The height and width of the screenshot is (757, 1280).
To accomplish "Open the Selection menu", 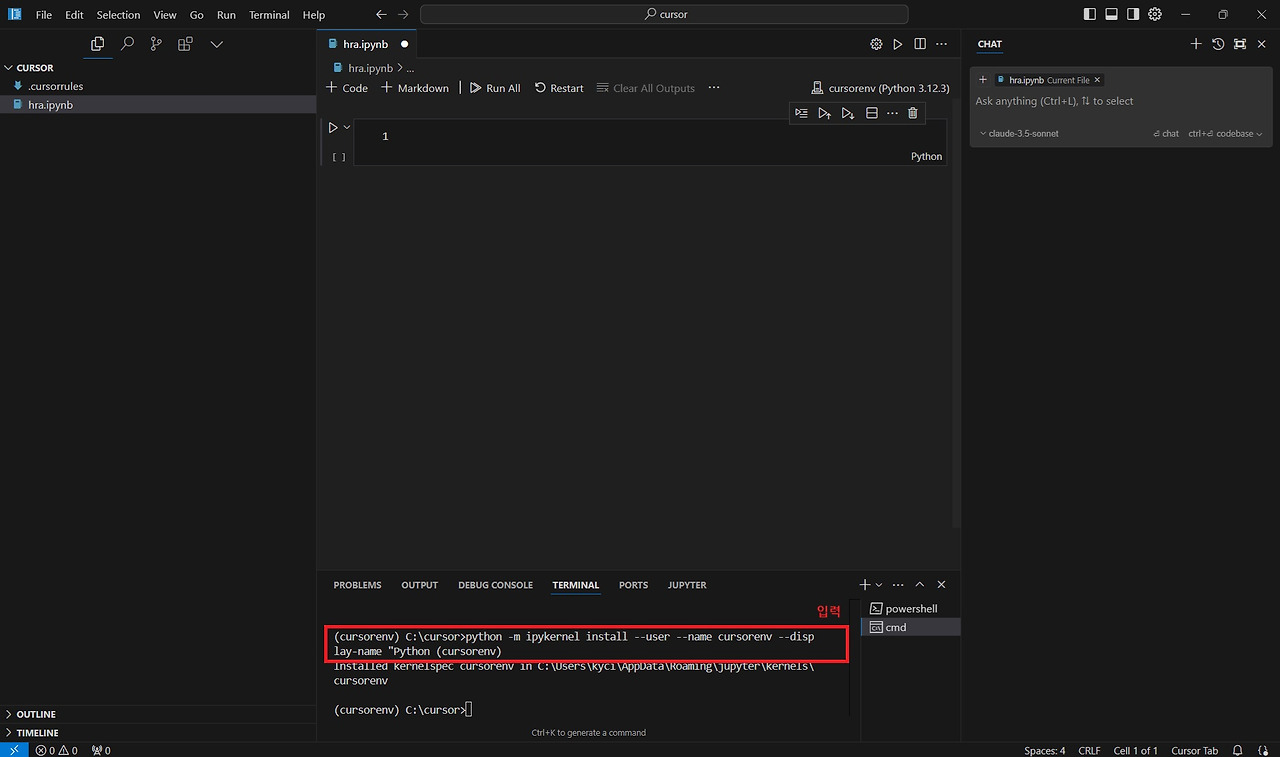I will [118, 15].
